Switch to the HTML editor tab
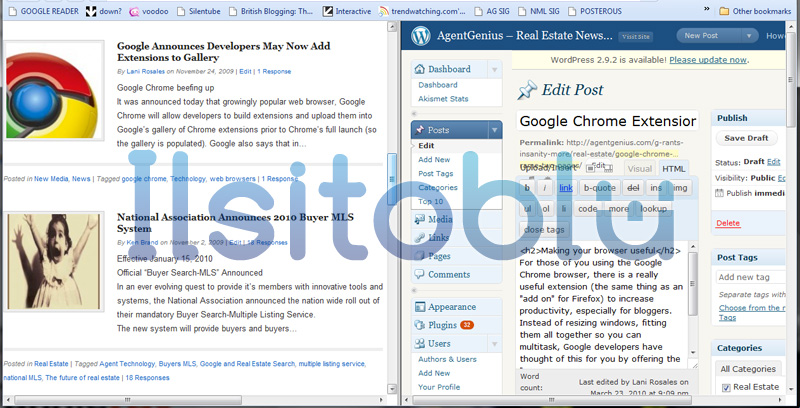800x408 pixels. [672, 169]
